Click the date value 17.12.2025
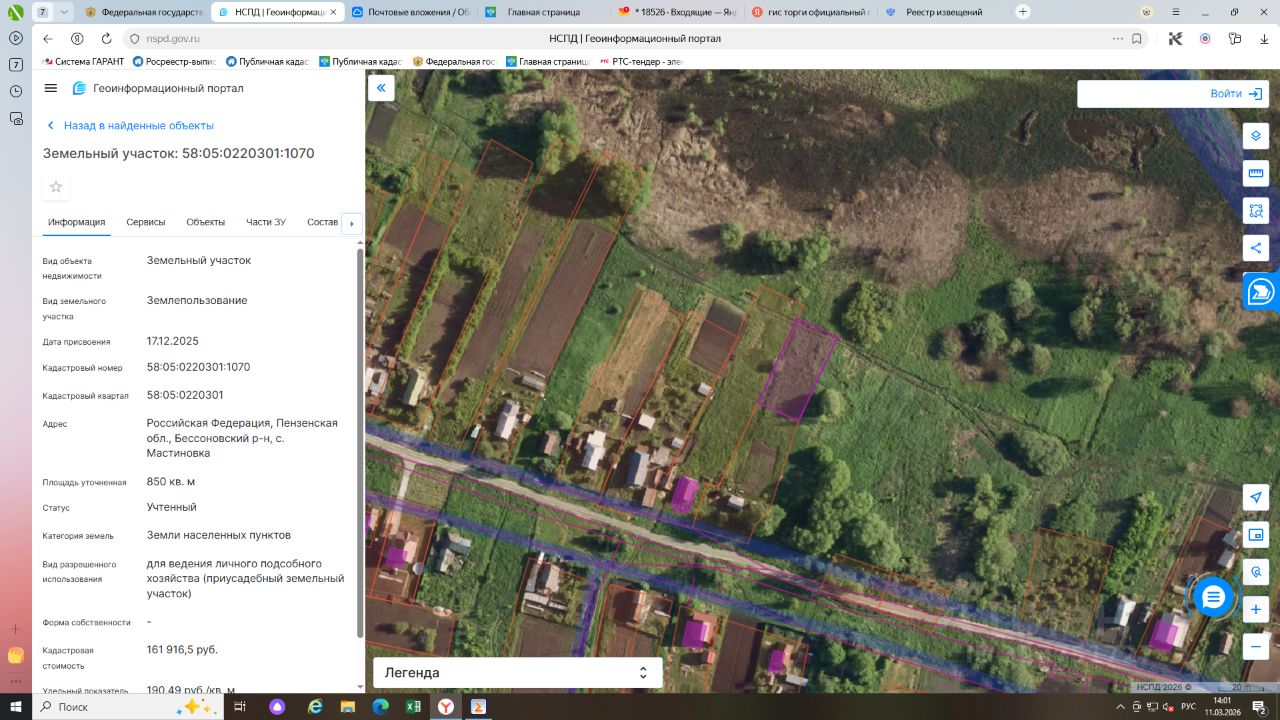This screenshot has width=1280, height=720. pos(172,341)
